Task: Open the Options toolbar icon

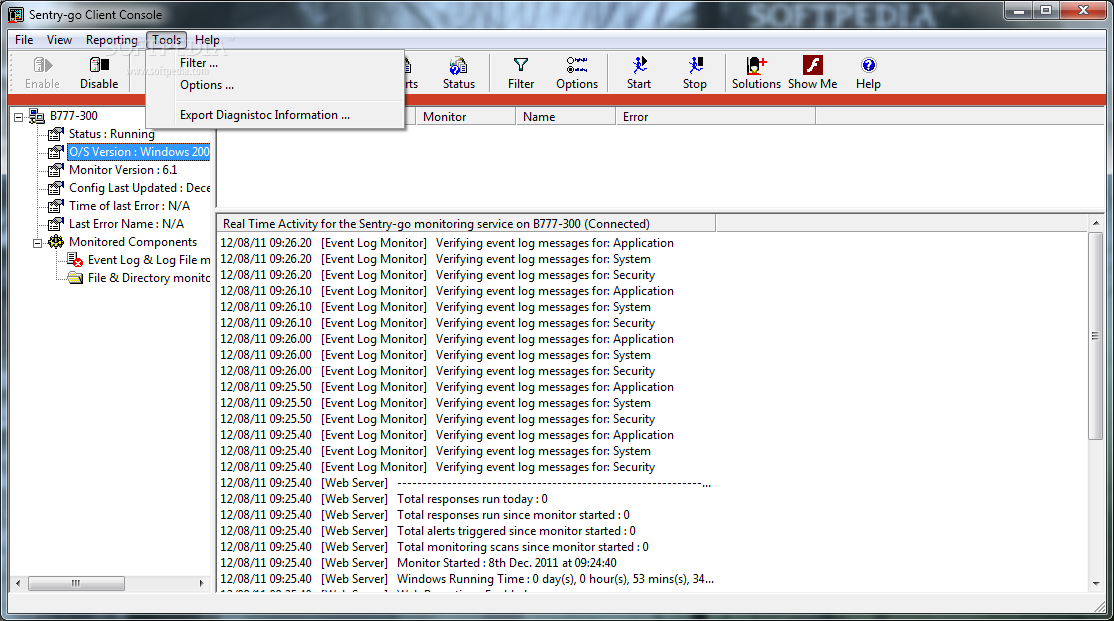Action: [x=576, y=65]
